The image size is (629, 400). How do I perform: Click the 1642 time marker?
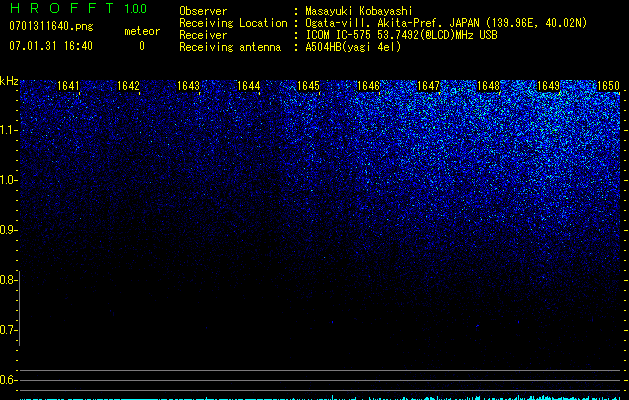pos(128,86)
